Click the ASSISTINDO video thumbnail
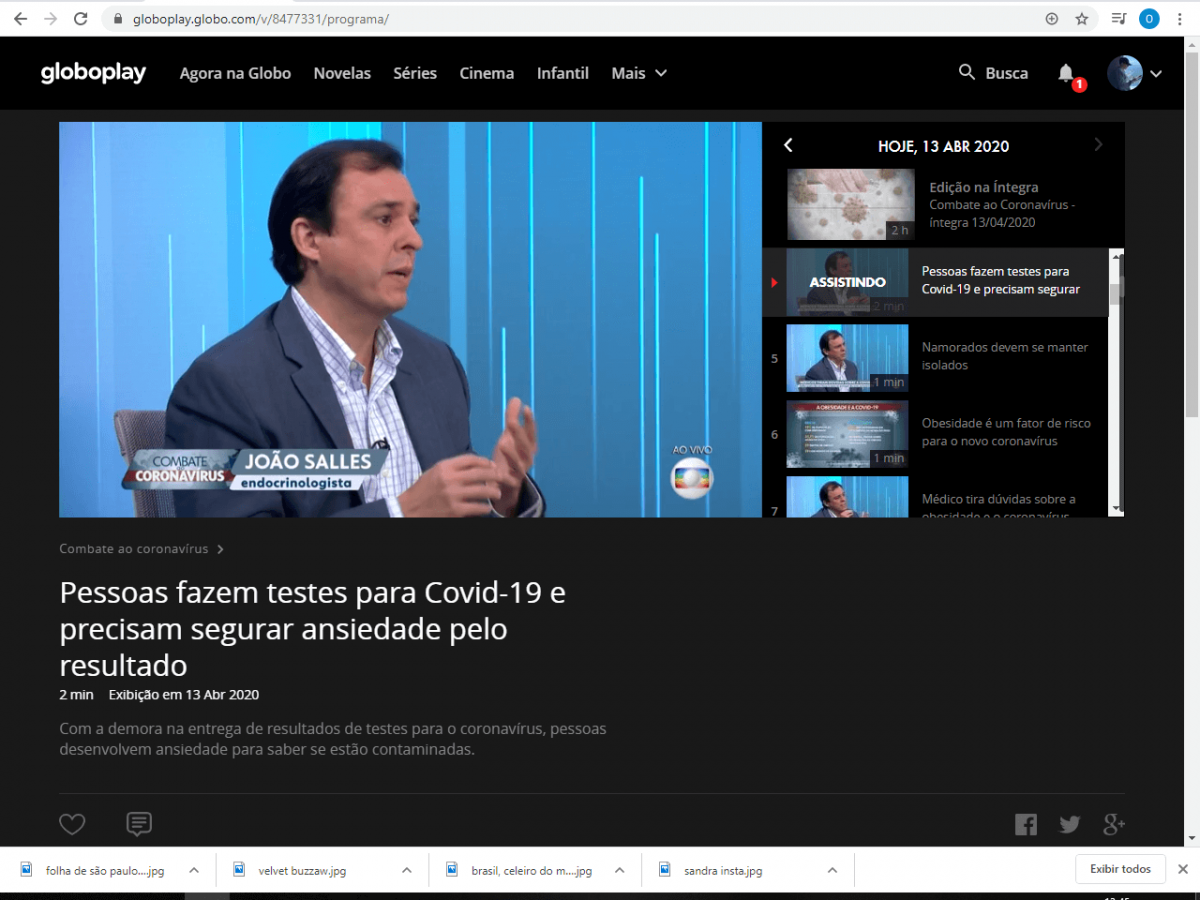The height and width of the screenshot is (900, 1200). [x=848, y=280]
